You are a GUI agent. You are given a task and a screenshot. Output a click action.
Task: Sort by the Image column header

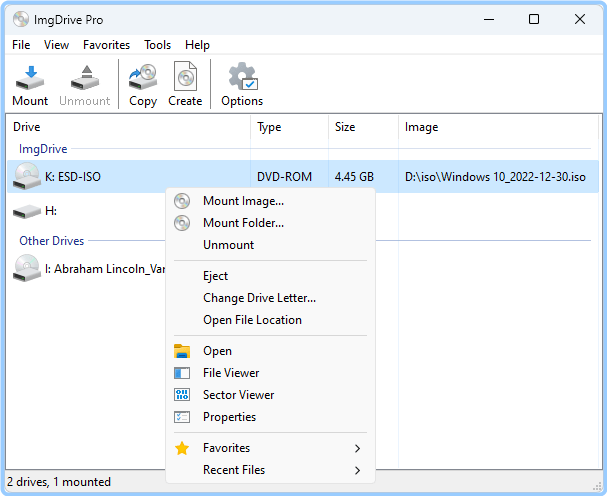pos(422,127)
